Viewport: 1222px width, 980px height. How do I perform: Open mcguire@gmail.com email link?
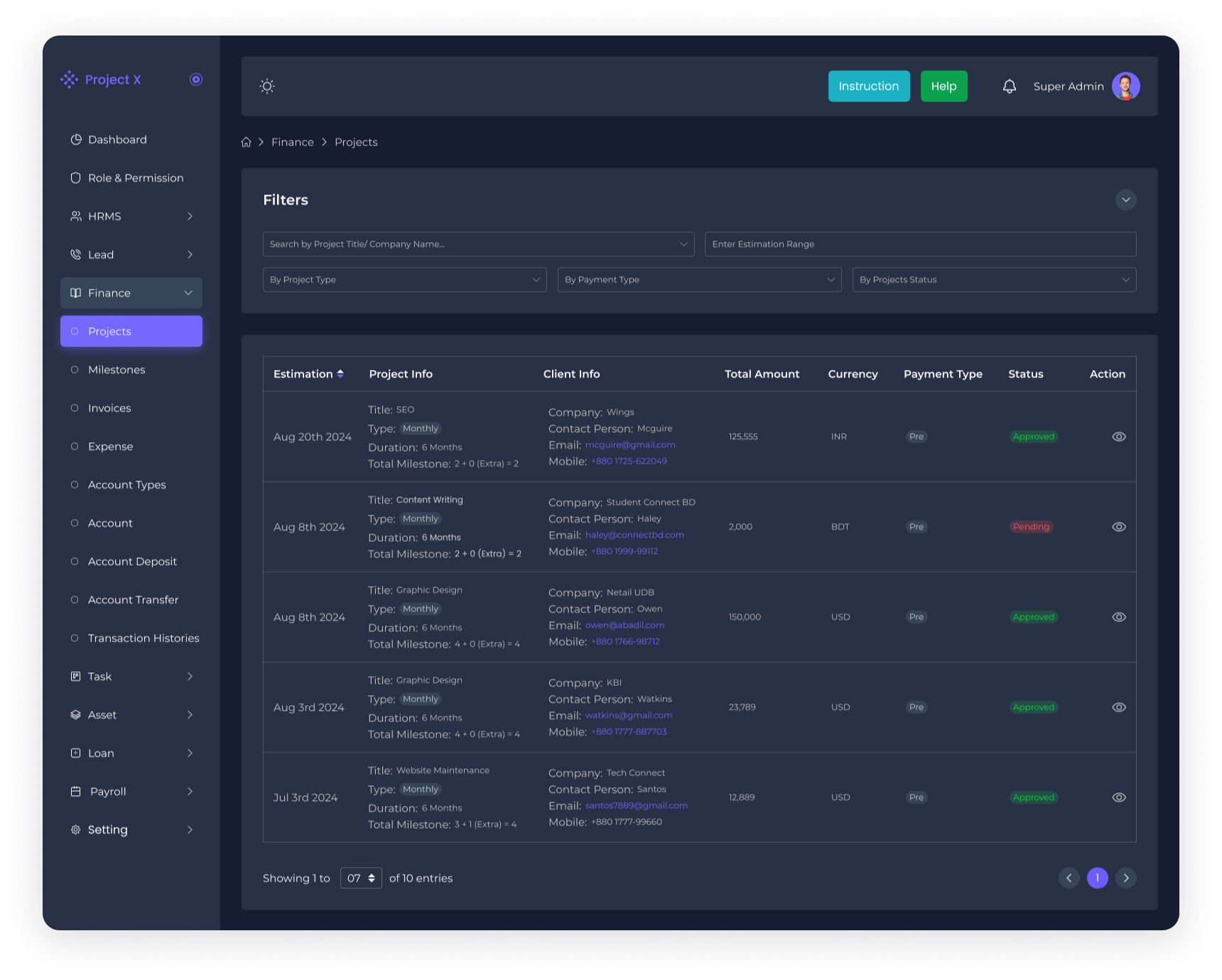pos(630,445)
